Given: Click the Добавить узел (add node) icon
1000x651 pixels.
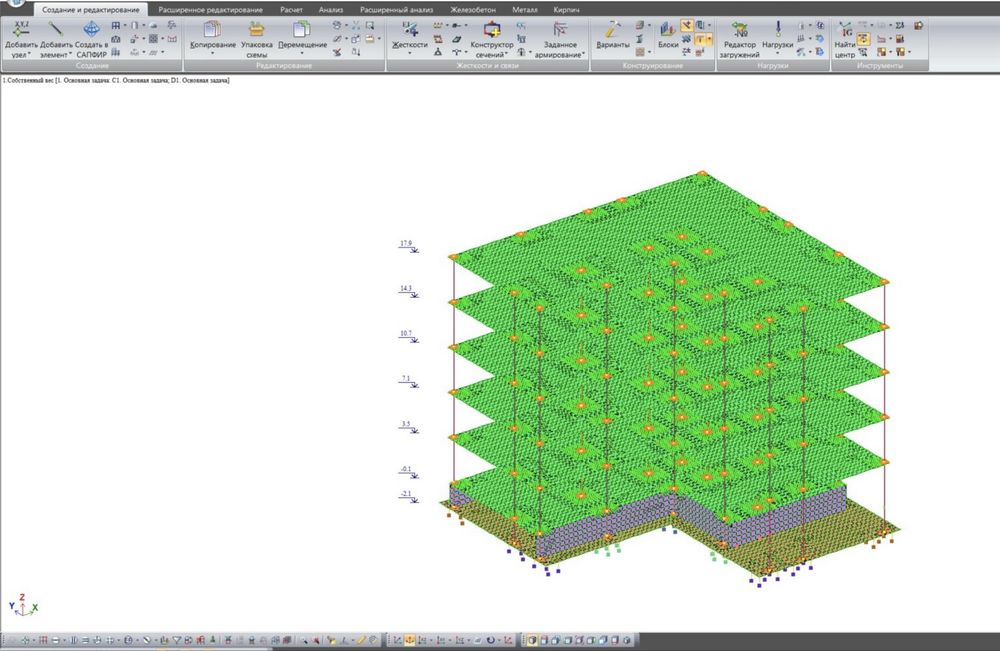Looking at the screenshot, I should tap(20, 29).
